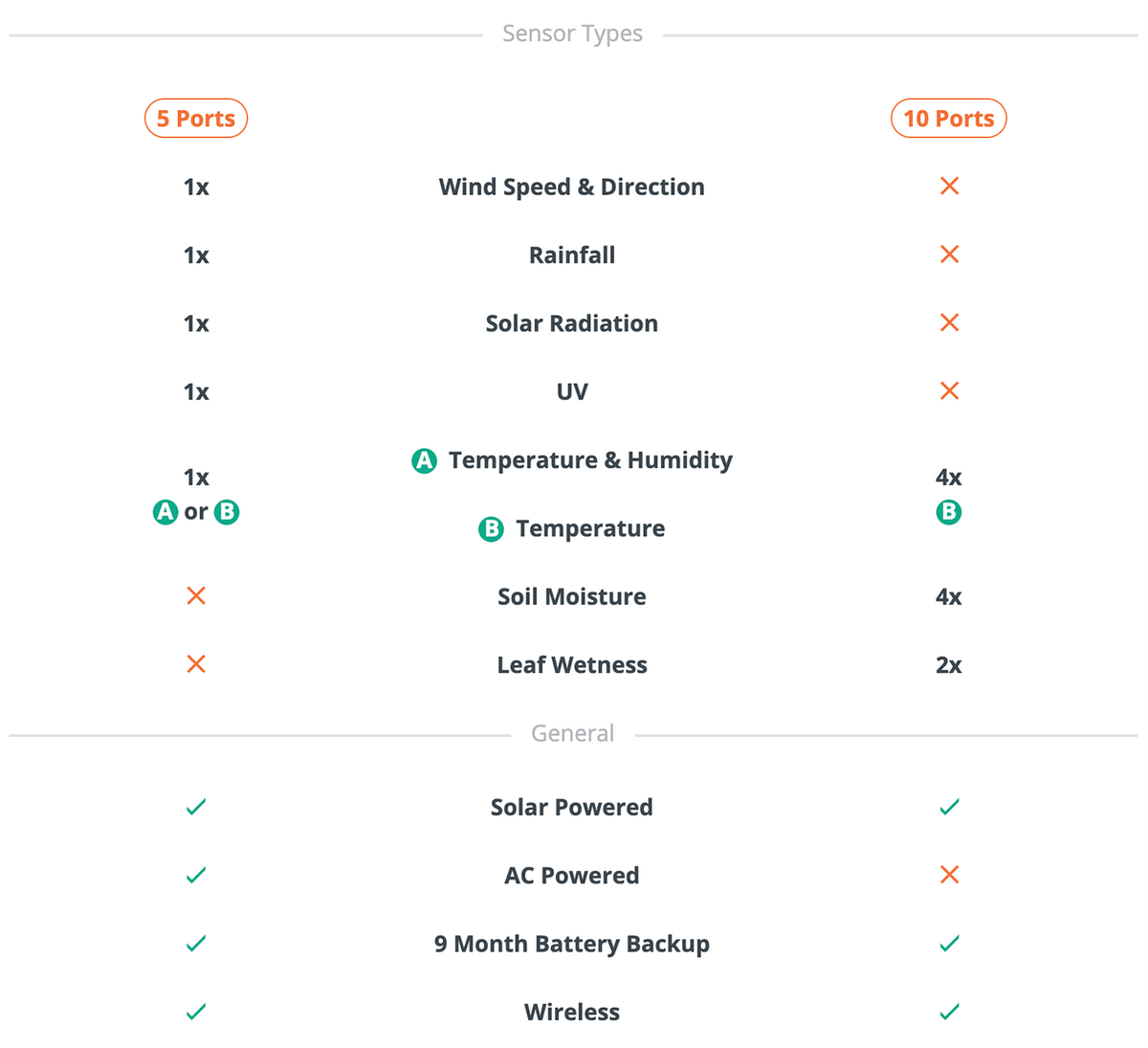Click the UV row label

572,391
